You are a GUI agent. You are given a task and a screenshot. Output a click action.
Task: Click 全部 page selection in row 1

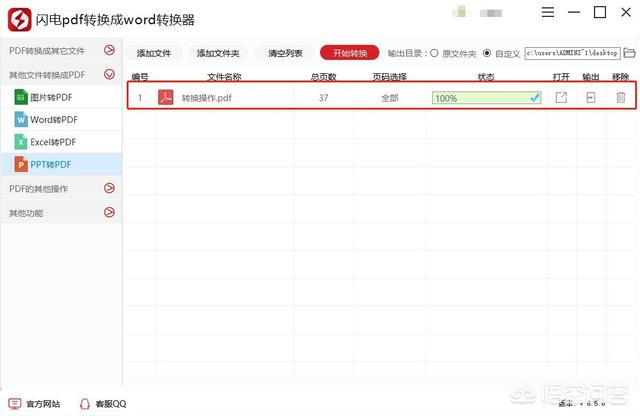click(x=389, y=98)
